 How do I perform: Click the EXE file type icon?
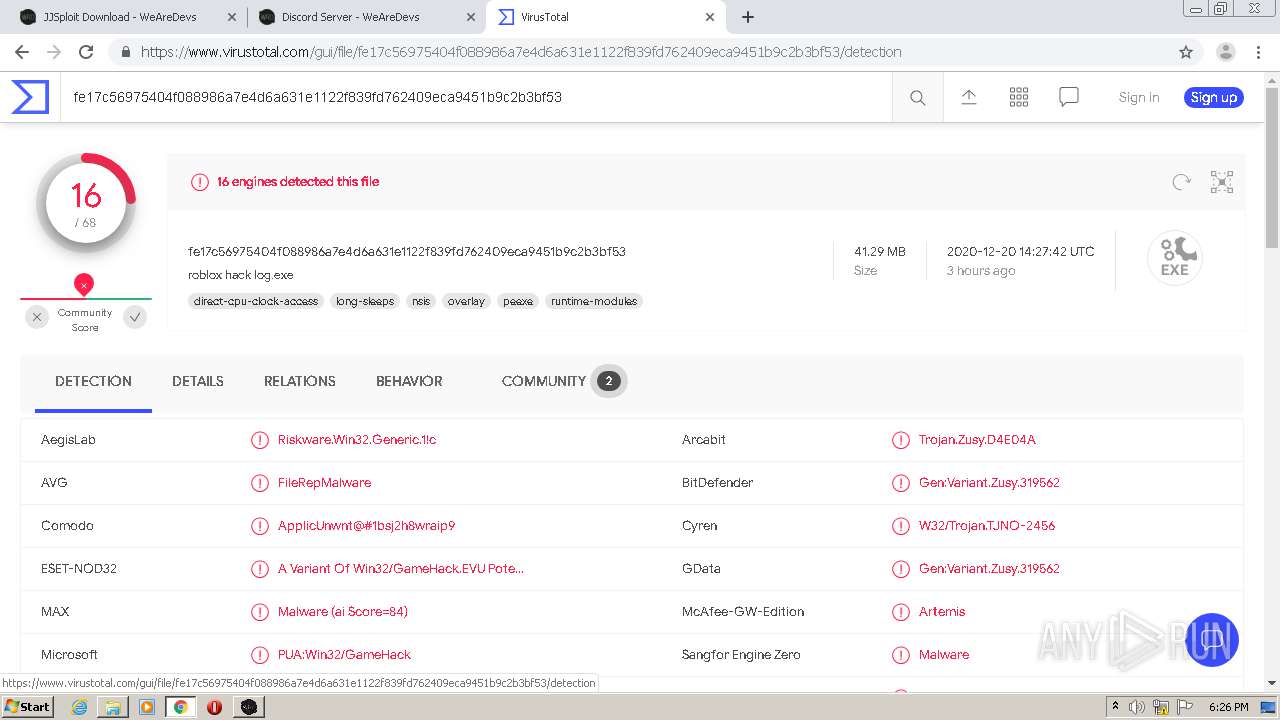pos(1175,258)
